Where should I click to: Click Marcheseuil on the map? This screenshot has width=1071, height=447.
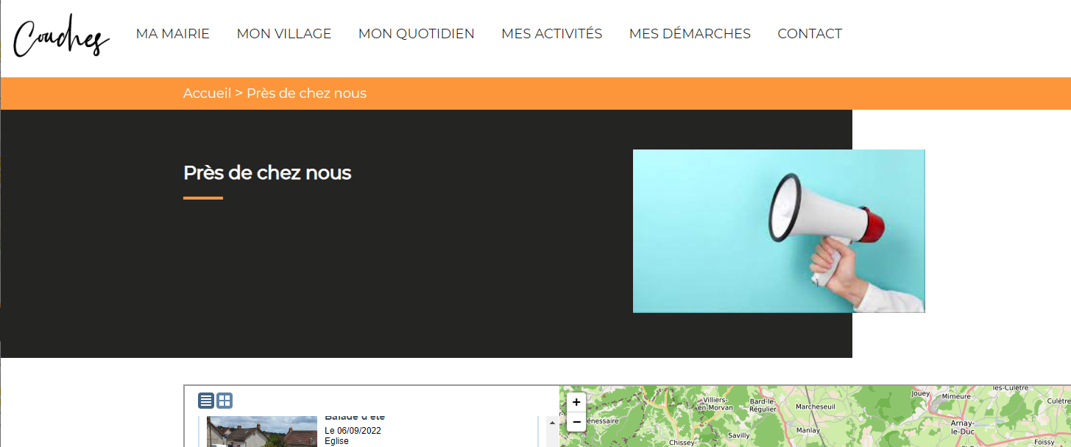[x=818, y=407]
